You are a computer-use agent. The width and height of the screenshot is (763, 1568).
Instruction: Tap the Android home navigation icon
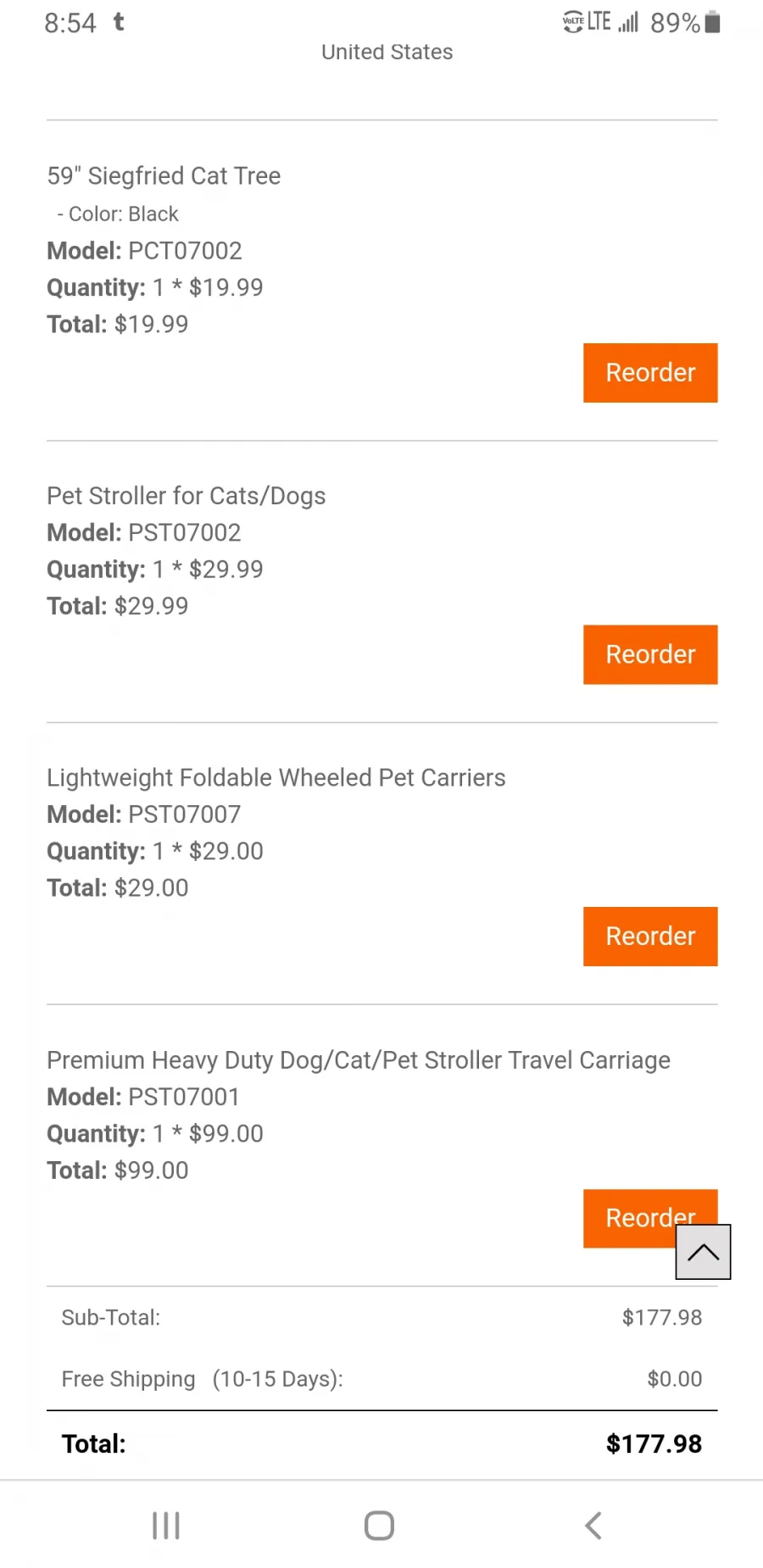379,1526
